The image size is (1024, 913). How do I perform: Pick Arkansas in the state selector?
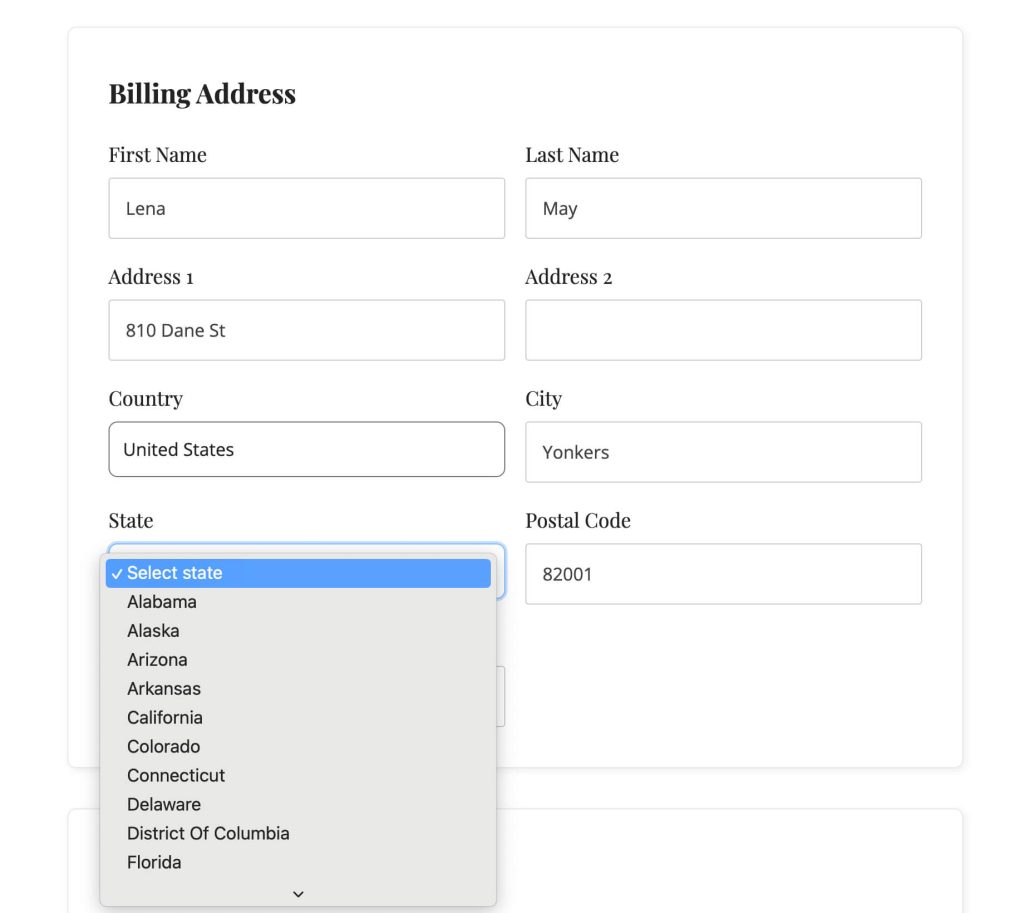click(x=163, y=688)
